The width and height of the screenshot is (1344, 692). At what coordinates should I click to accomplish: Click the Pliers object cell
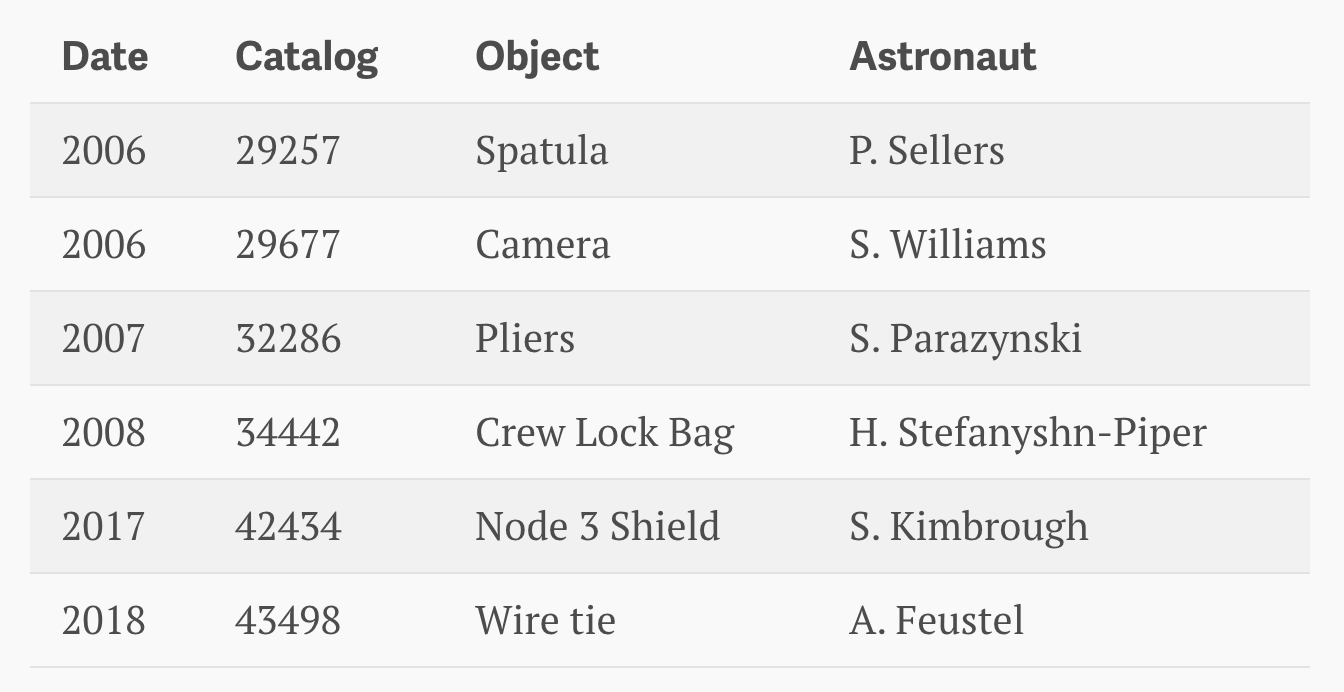(x=525, y=339)
